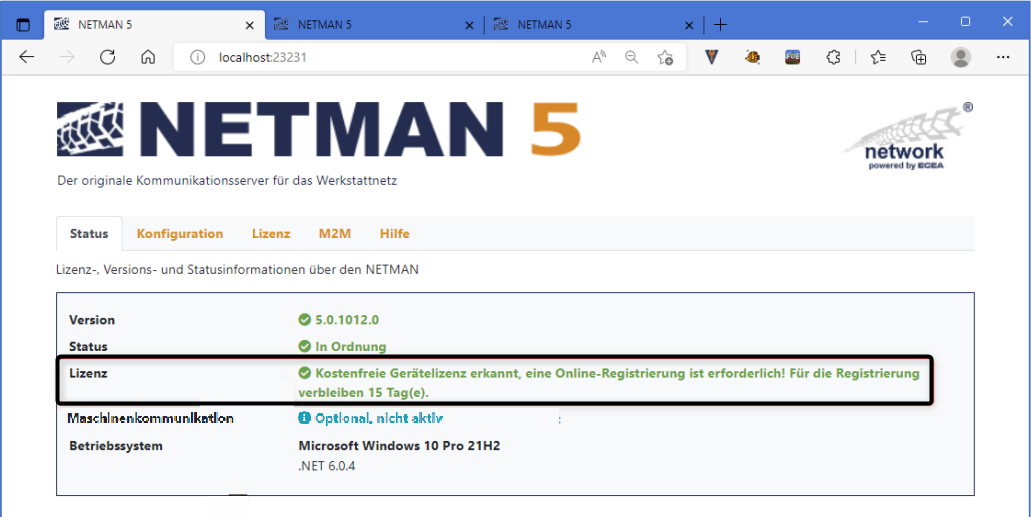Click the green check beside the license message
The image size is (1031, 517).
click(x=304, y=373)
